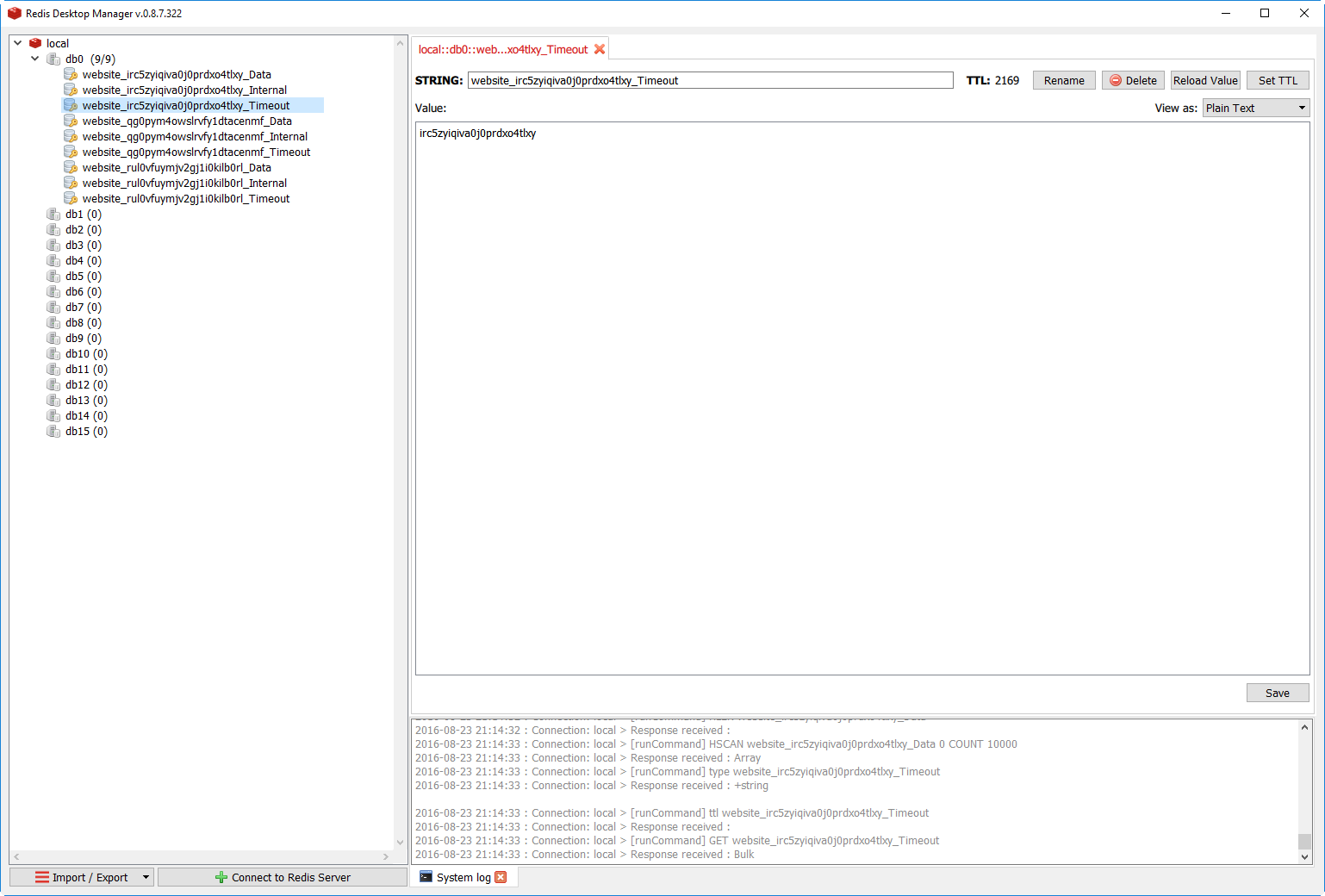Click into the STRING key name field
The height and width of the screenshot is (896, 1325).
[711, 80]
